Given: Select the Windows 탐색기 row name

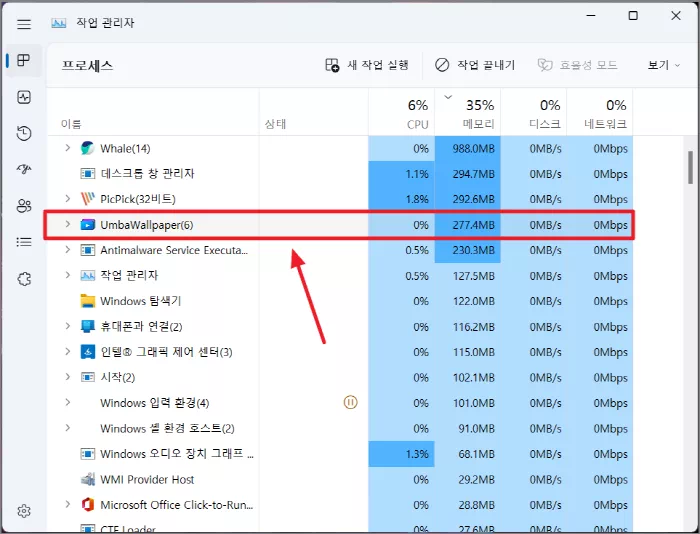Looking at the screenshot, I should pos(141,301).
